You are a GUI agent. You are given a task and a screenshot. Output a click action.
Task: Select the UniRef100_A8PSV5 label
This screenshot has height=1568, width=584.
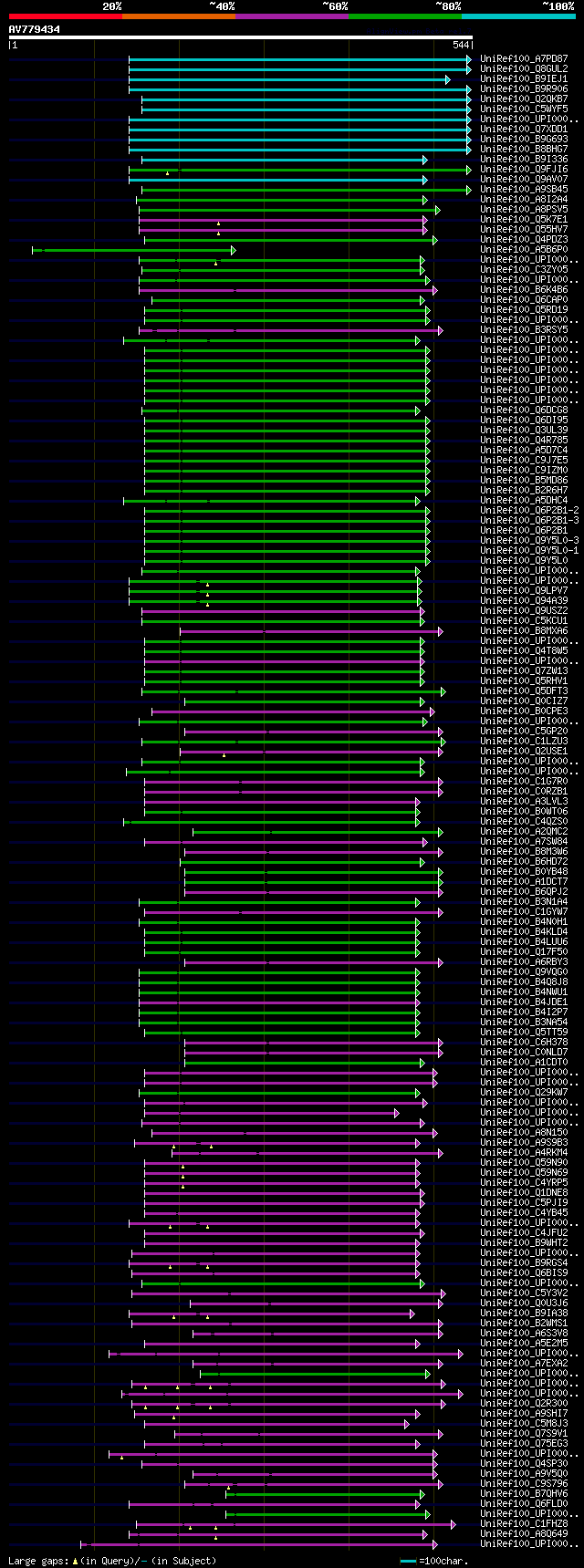[524, 209]
